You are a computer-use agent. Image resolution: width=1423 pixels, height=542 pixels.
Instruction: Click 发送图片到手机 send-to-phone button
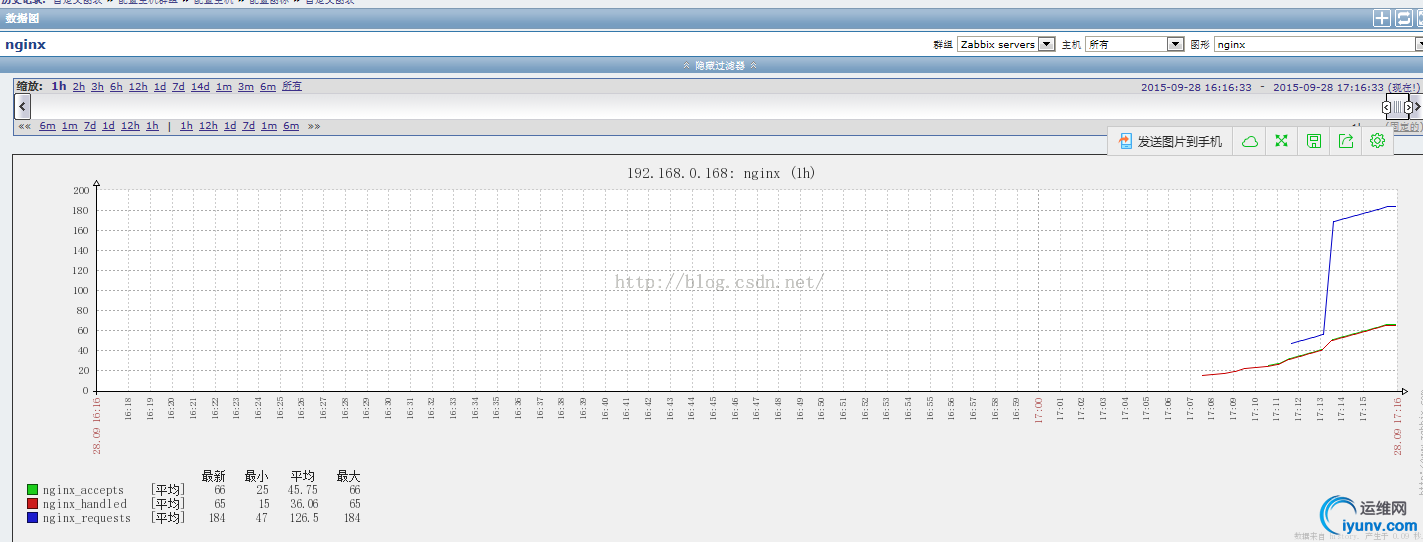(1170, 141)
